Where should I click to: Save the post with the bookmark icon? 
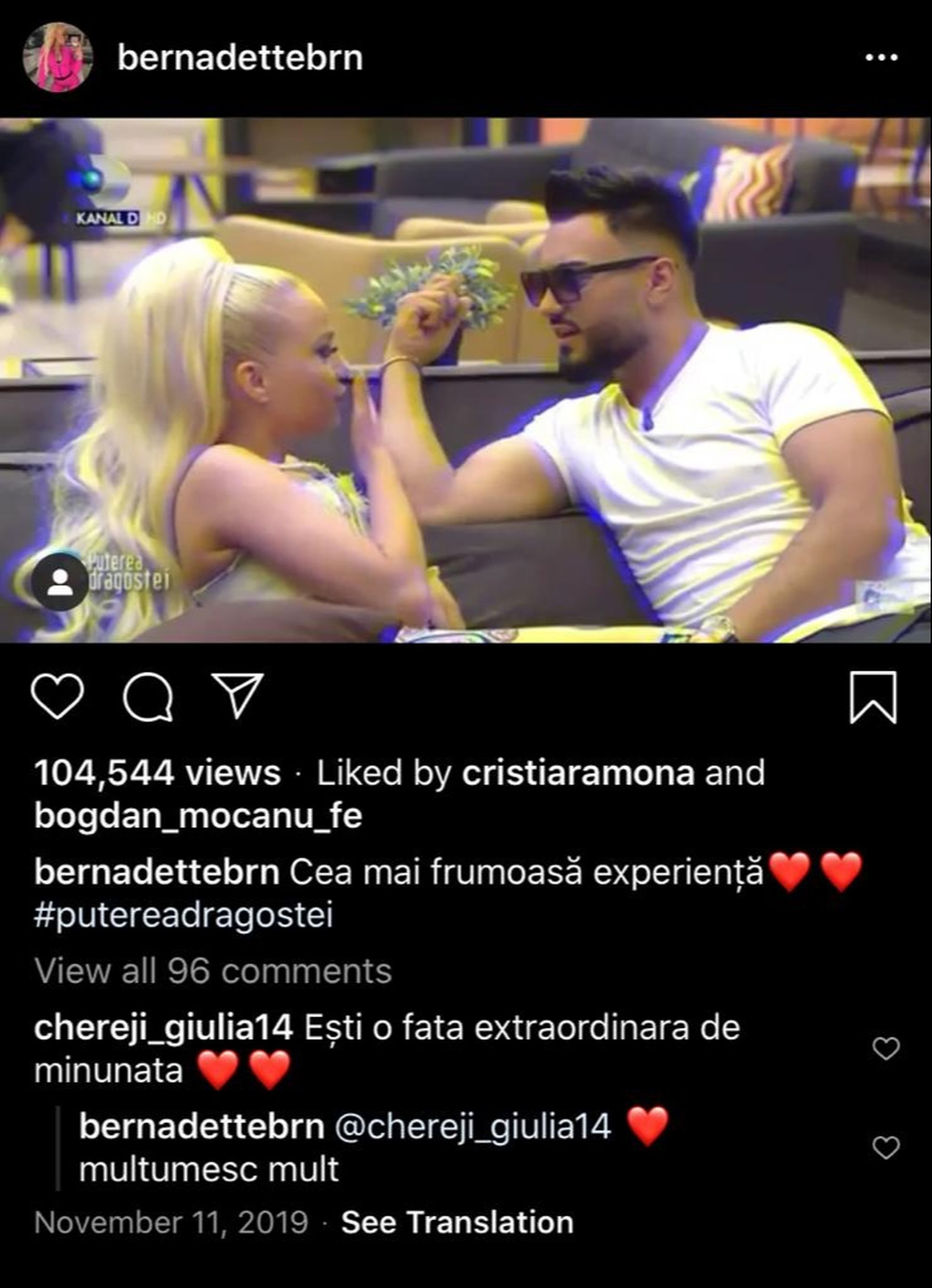(x=873, y=697)
